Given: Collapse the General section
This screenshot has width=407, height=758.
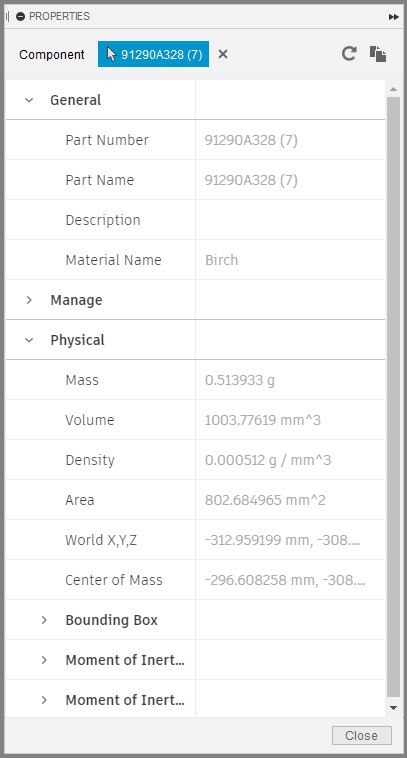Looking at the screenshot, I should tap(29, 100).
